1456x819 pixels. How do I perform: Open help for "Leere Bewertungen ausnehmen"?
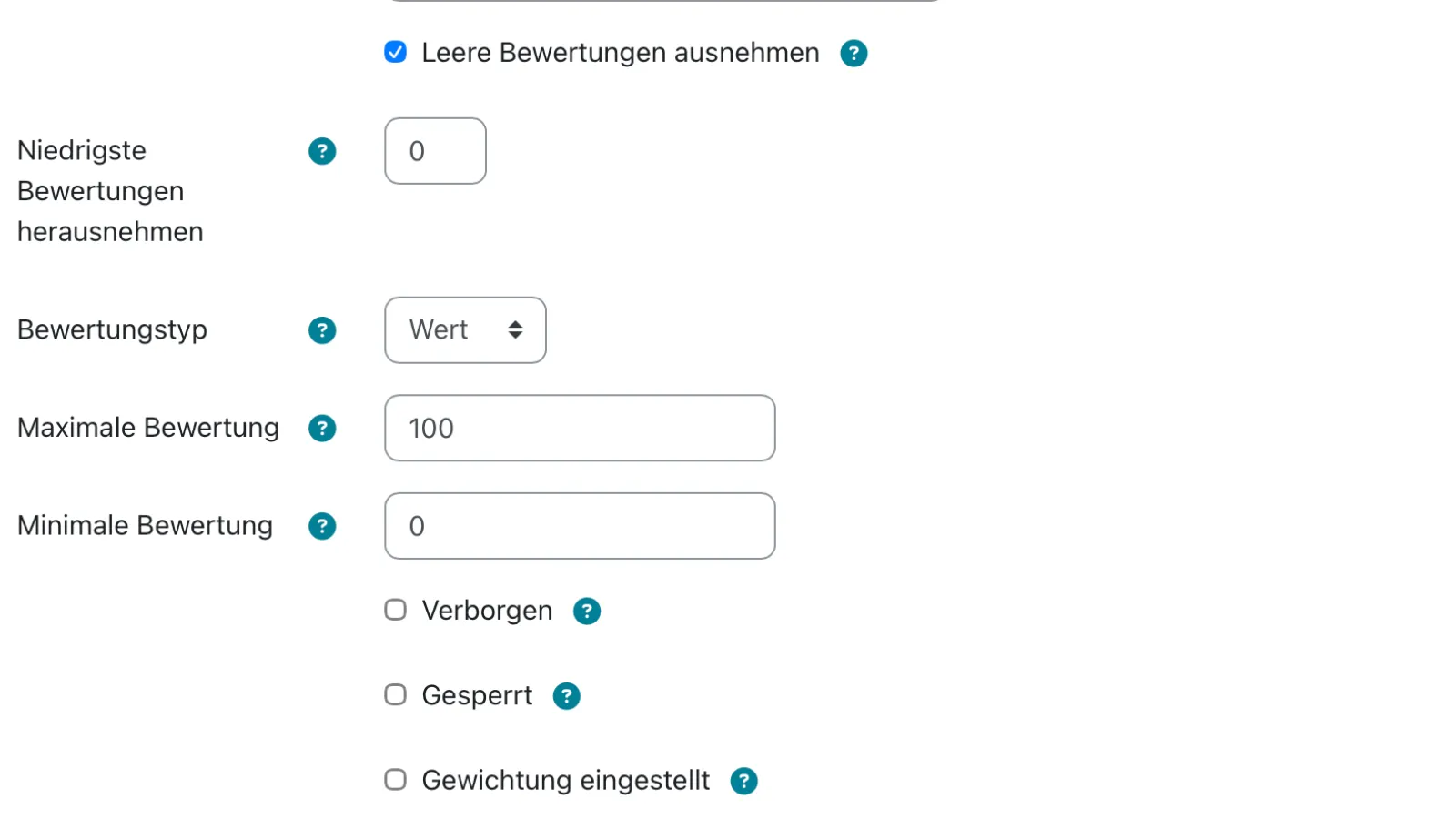pyautogui.click(x=854, y=54)
